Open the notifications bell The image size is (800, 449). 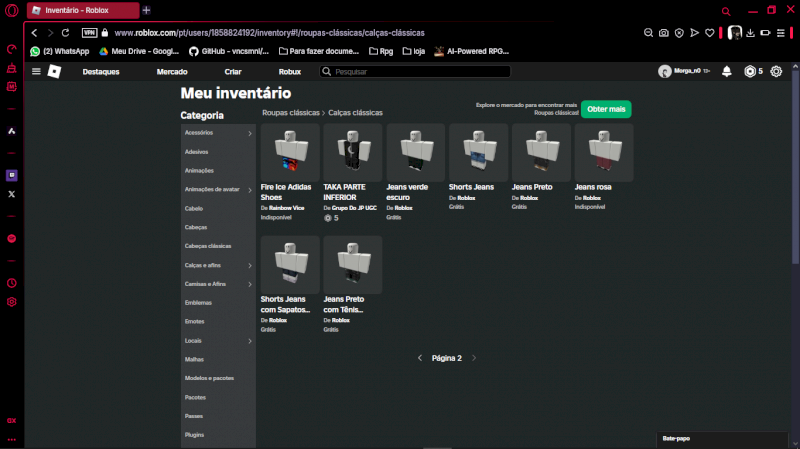point(727,71)
